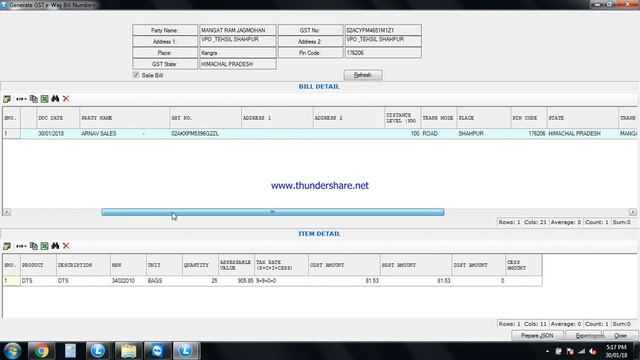Click binoculars find icon in Item Detail toolbar
The width and height of the screenshot is (640, 360).
pyautogui.click(x=55, y=246)
